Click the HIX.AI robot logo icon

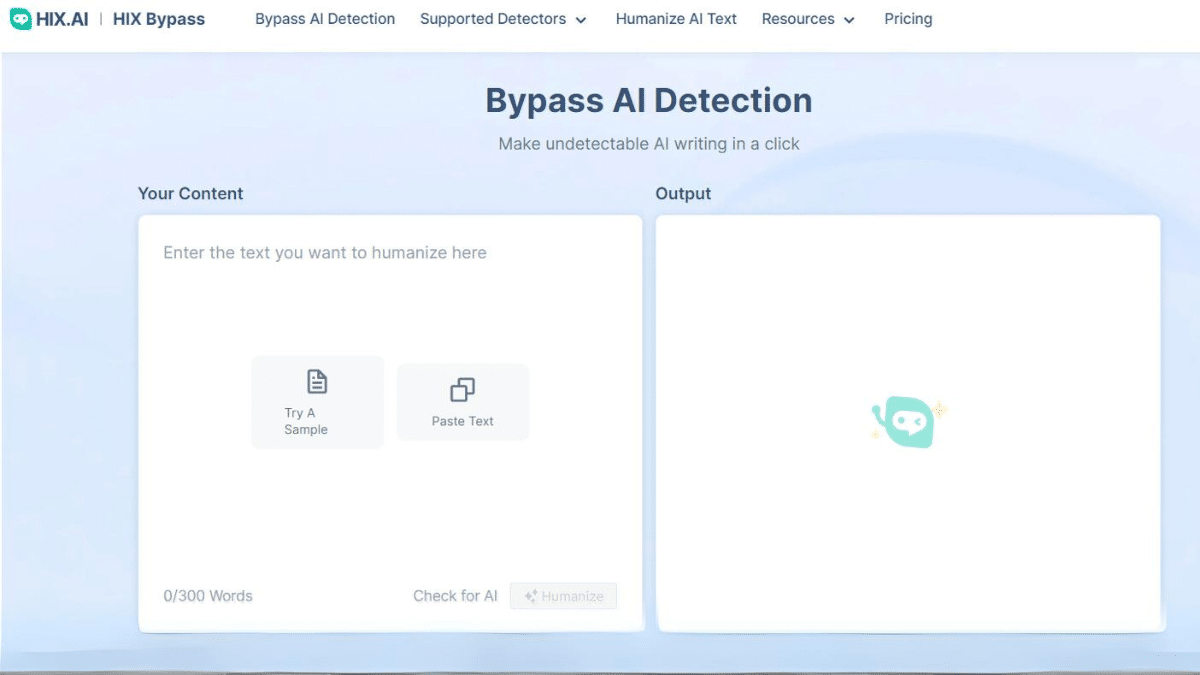[21, 19]
